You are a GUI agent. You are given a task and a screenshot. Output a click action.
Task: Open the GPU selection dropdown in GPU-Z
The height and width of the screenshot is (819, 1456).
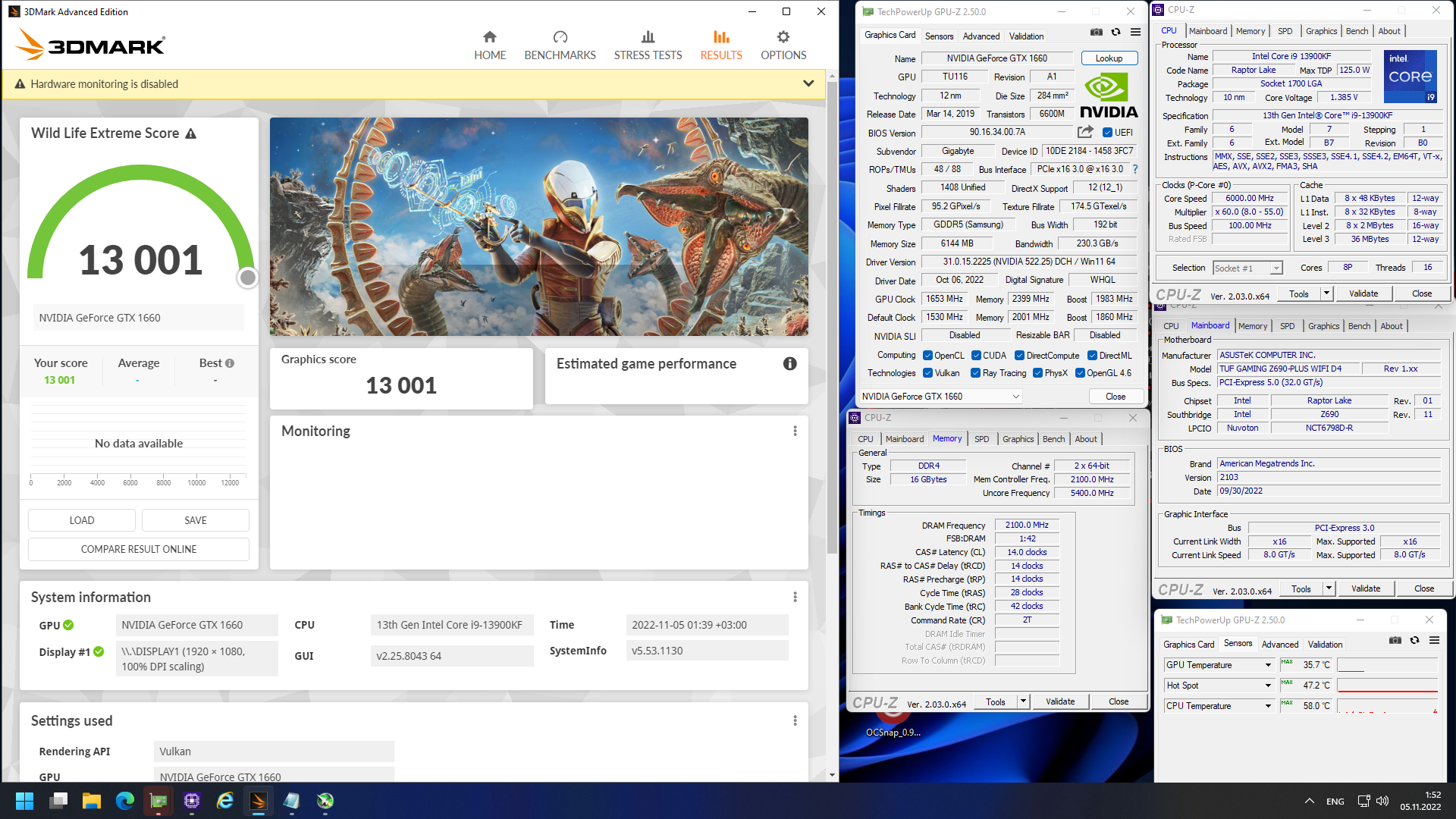pos(940,397)
